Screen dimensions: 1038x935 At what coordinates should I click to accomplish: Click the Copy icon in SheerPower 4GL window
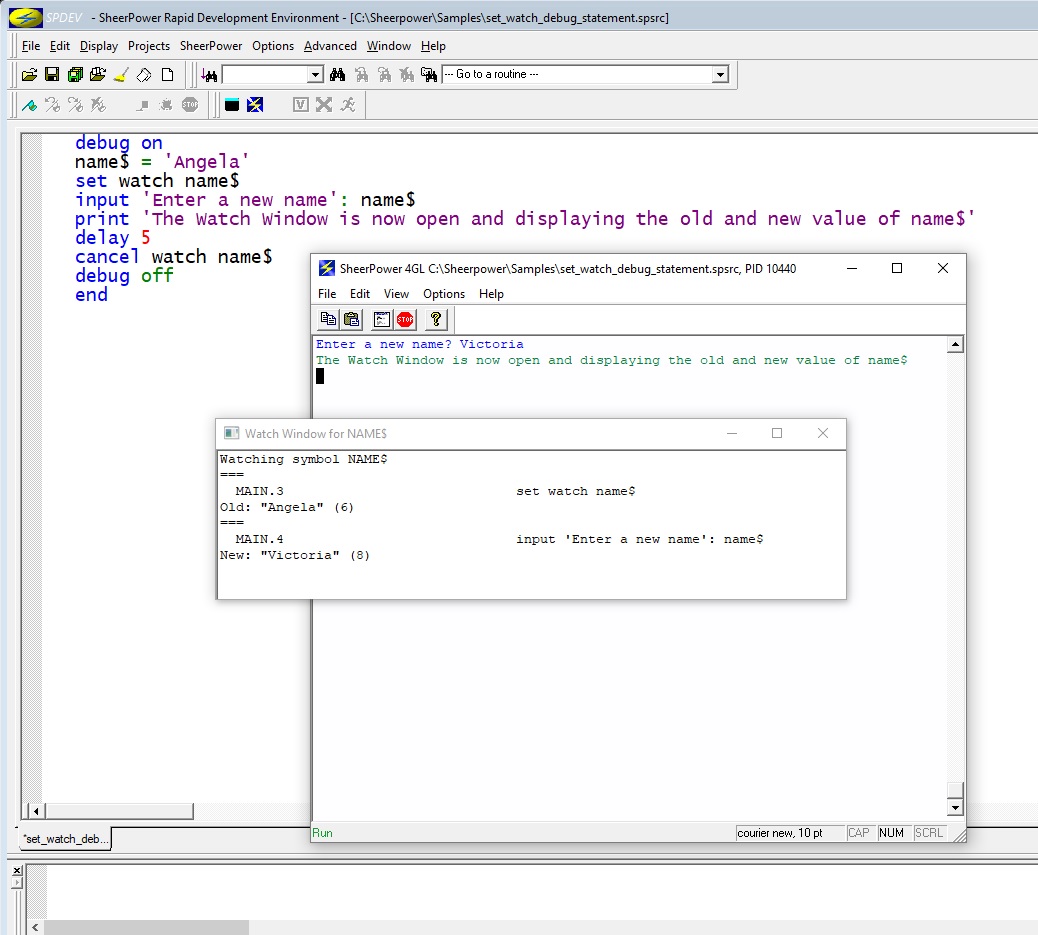click(328, 320)
